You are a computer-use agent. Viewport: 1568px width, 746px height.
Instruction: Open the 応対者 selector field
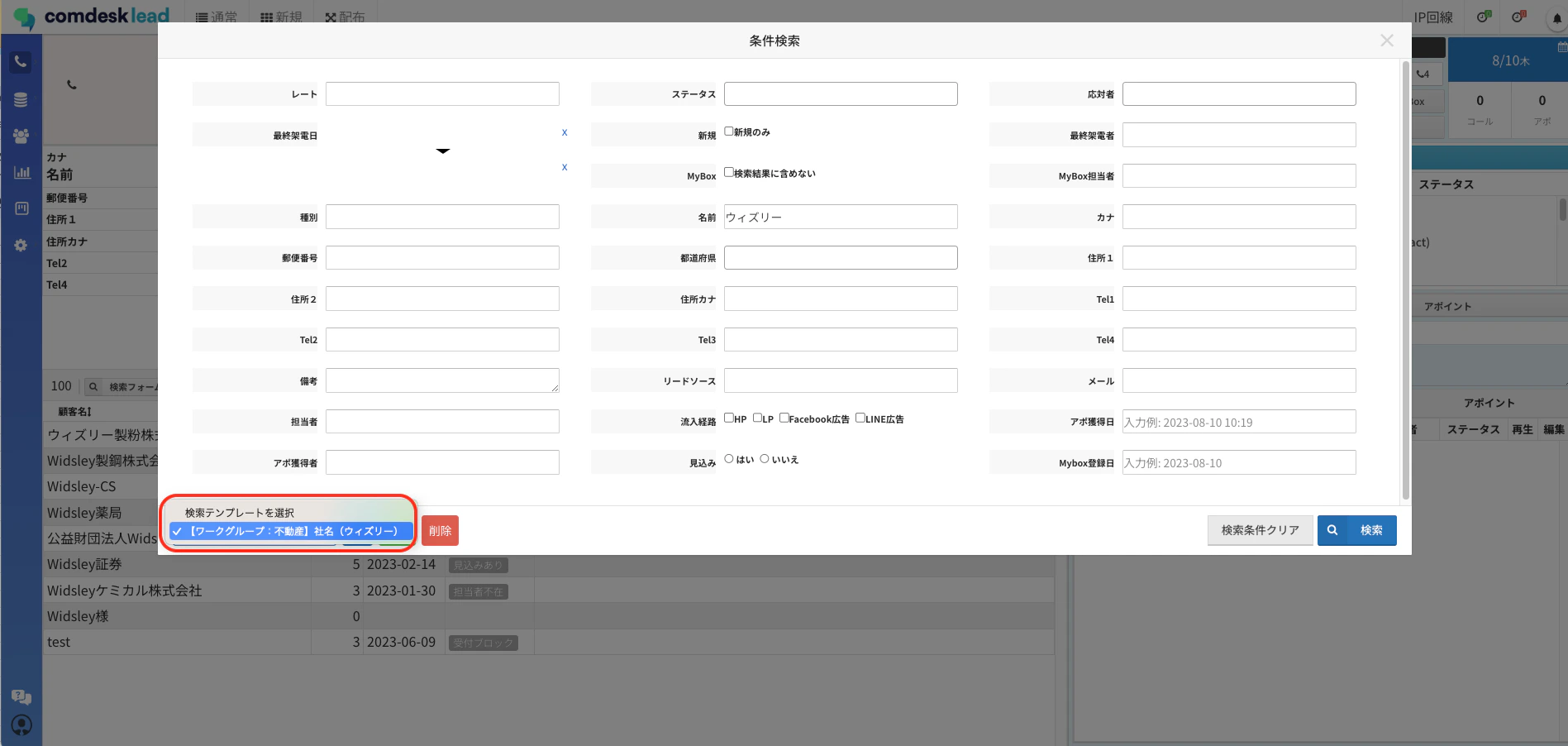(x=1239, y=93)
